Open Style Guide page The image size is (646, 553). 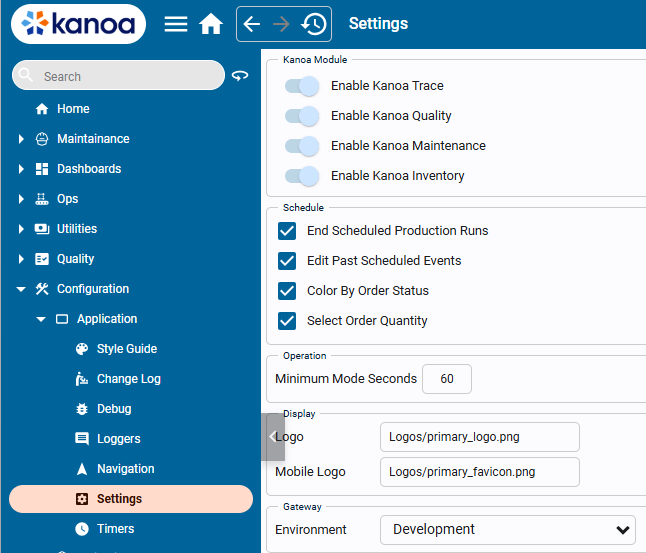pos(126,349)
